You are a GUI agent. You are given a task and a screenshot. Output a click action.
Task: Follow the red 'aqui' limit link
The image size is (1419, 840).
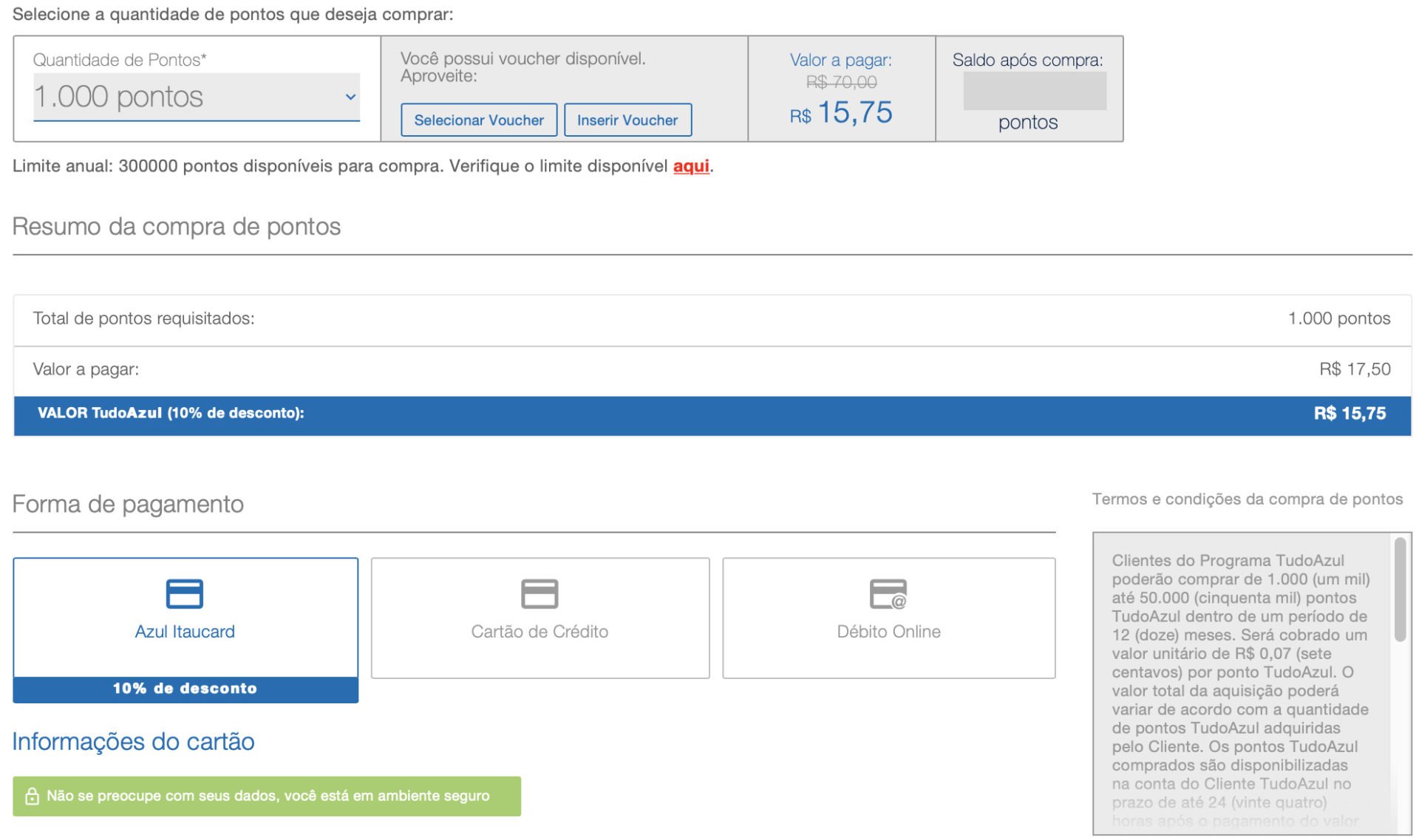tap(691, 166)
